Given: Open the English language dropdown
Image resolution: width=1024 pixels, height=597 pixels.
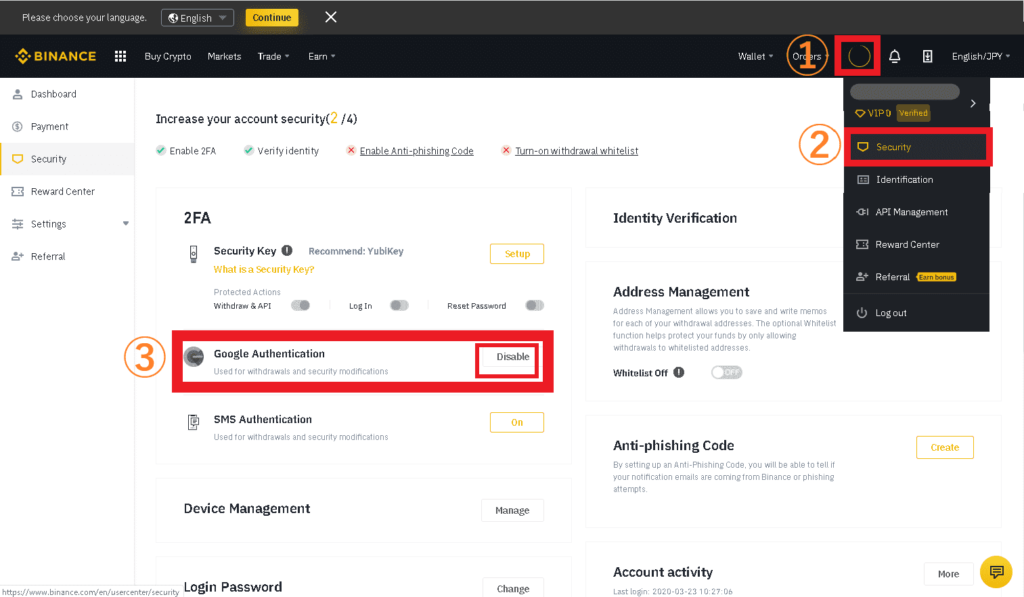Looking at the screenshot, I should coord(197,18).
